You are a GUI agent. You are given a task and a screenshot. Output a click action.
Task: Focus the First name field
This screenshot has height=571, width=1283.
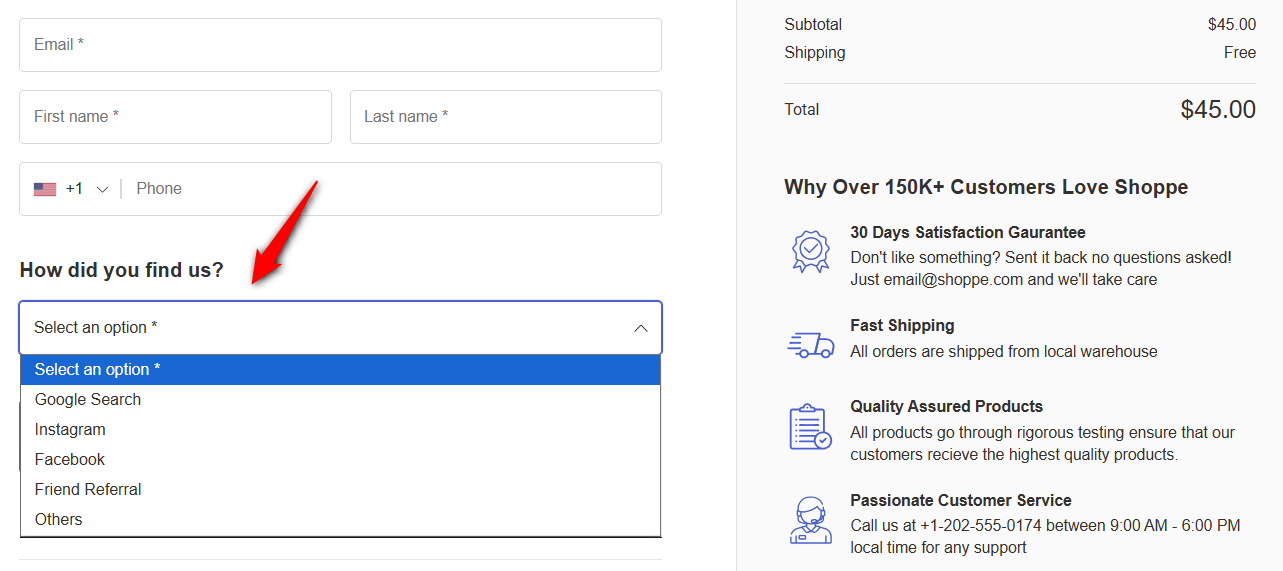[175, 117]
